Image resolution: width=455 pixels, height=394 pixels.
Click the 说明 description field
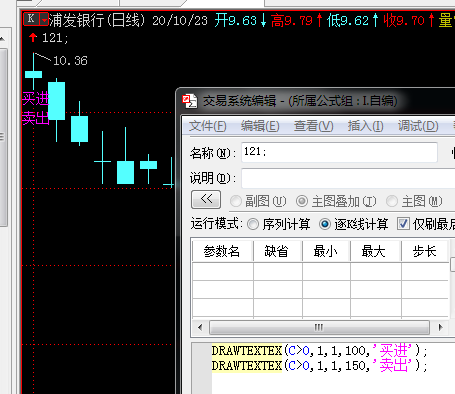pos(348,178)
